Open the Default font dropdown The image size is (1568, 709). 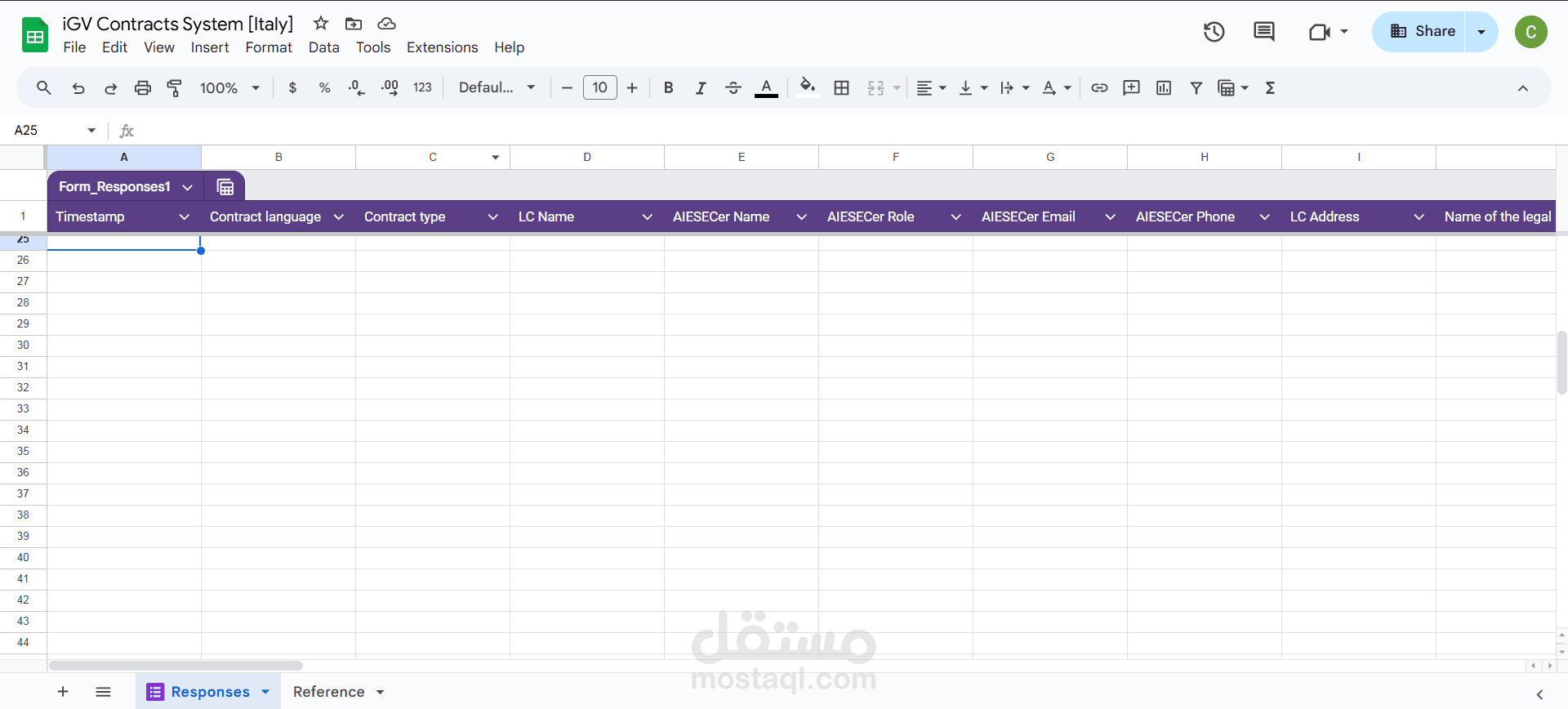(497, 88)
